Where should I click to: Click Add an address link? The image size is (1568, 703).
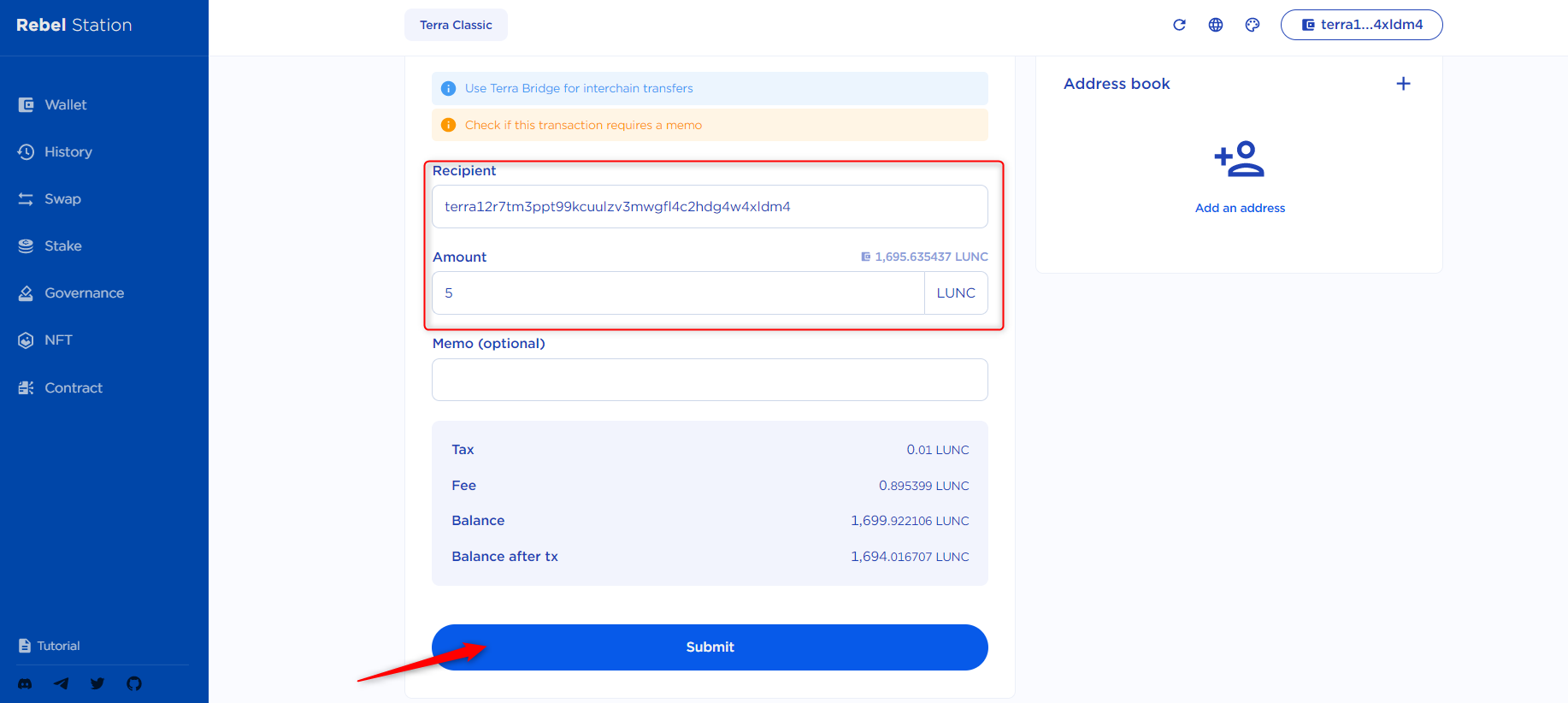(x=1240, y=208)
